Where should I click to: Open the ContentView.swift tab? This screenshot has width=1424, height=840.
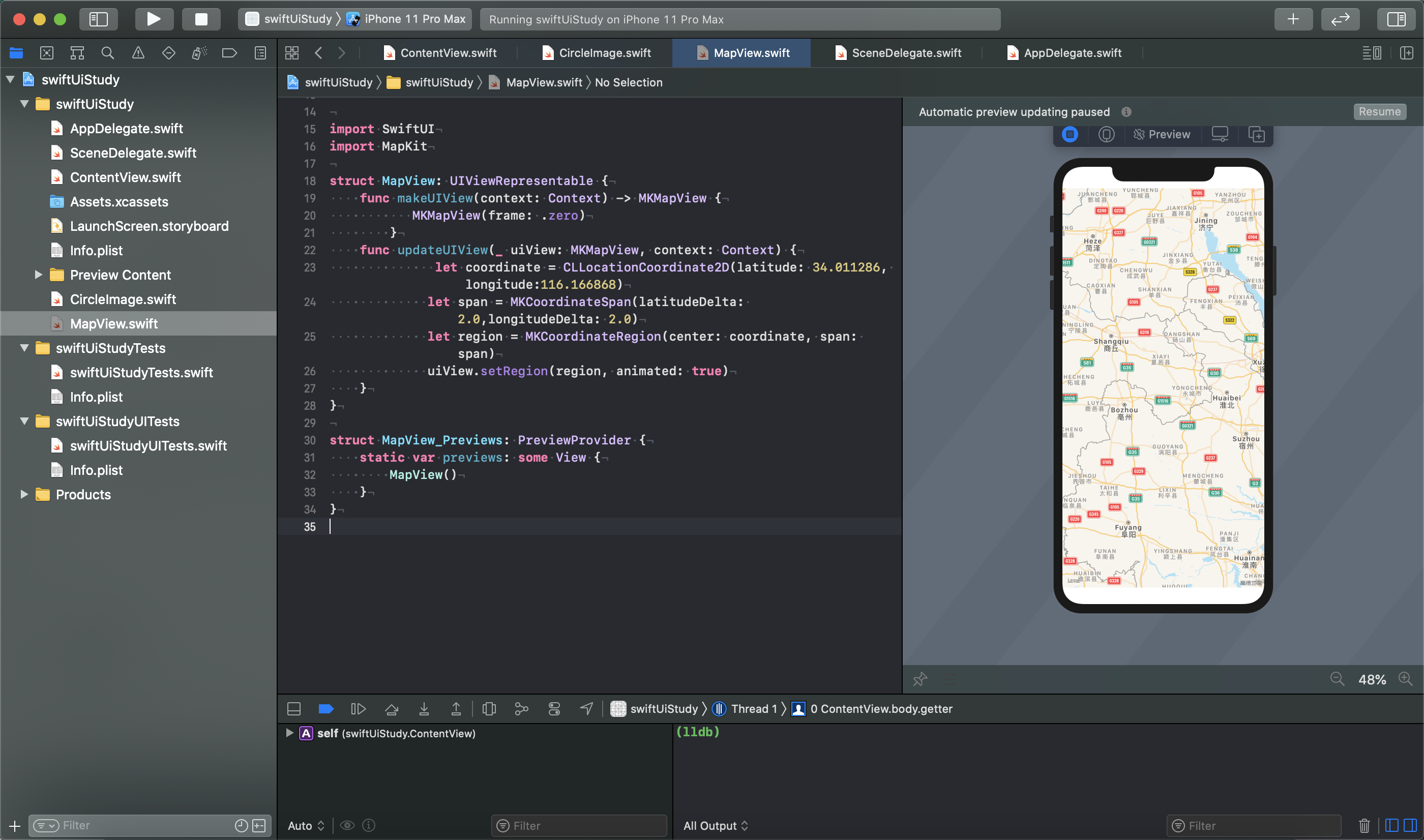point(440,53)
